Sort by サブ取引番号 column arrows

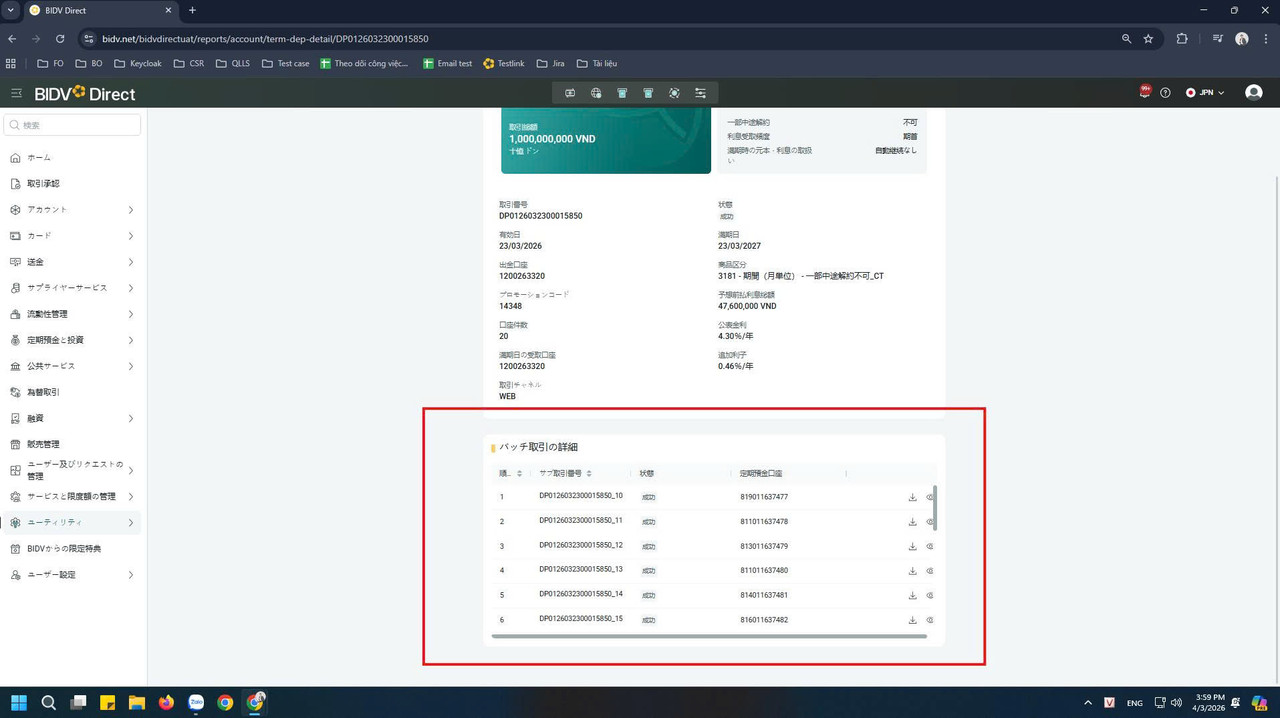click(x=589, y=473)
